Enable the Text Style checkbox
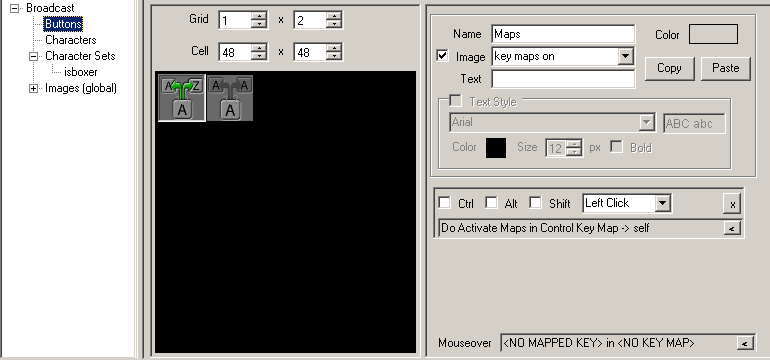This screenshot has height=360, width=770. 456,101
